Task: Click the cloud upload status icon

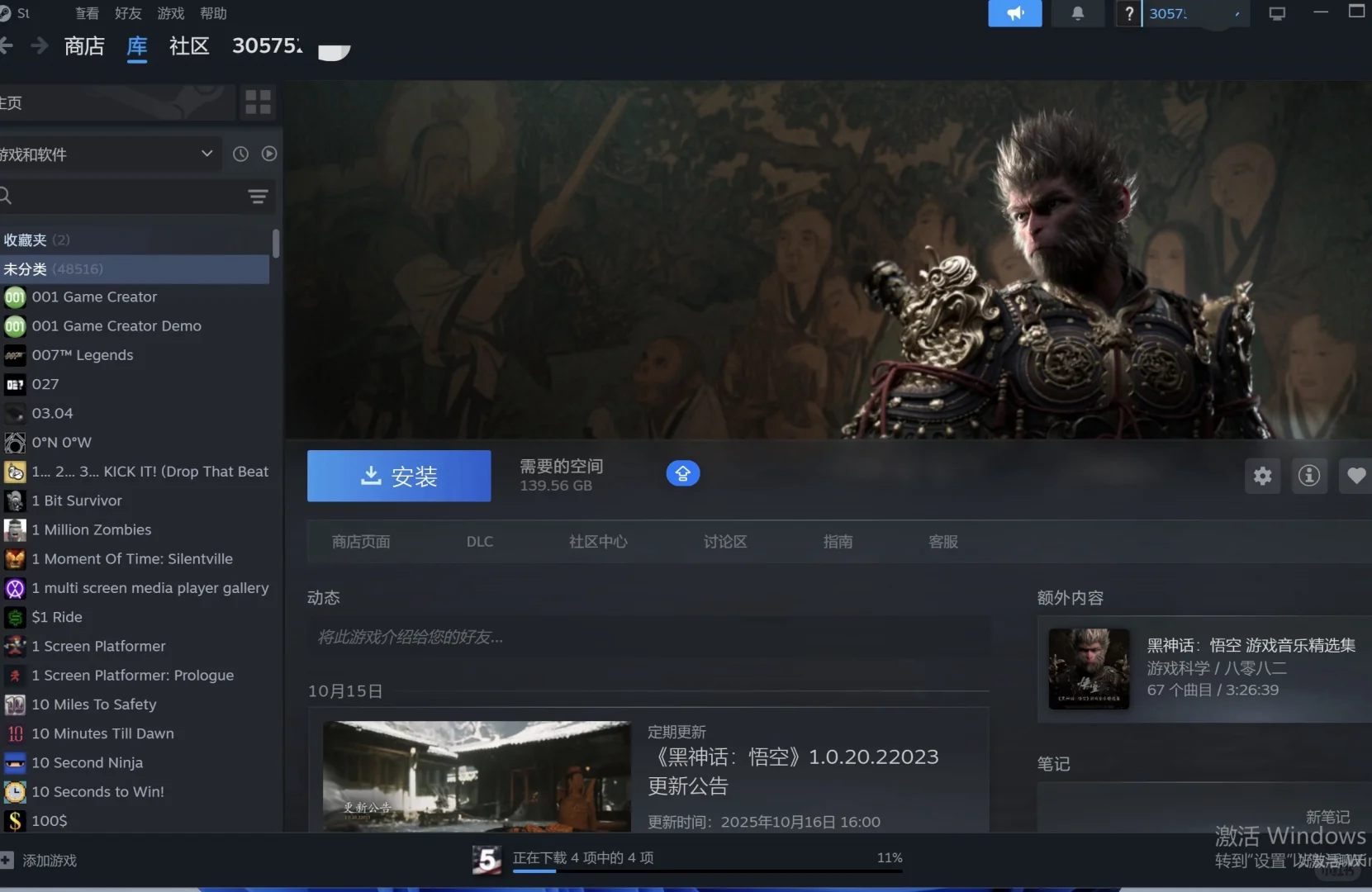Action: (683, 473)
